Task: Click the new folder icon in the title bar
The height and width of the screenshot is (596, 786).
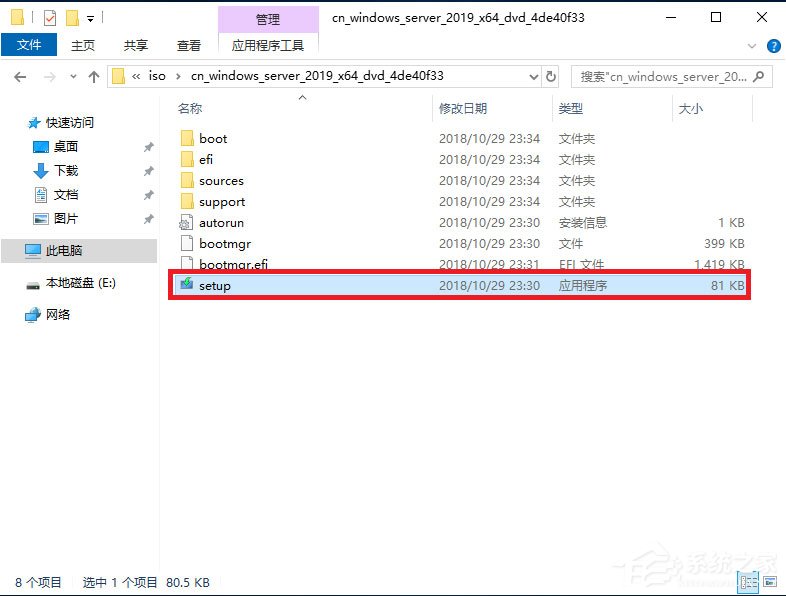Action: click(x=73, y=19)
